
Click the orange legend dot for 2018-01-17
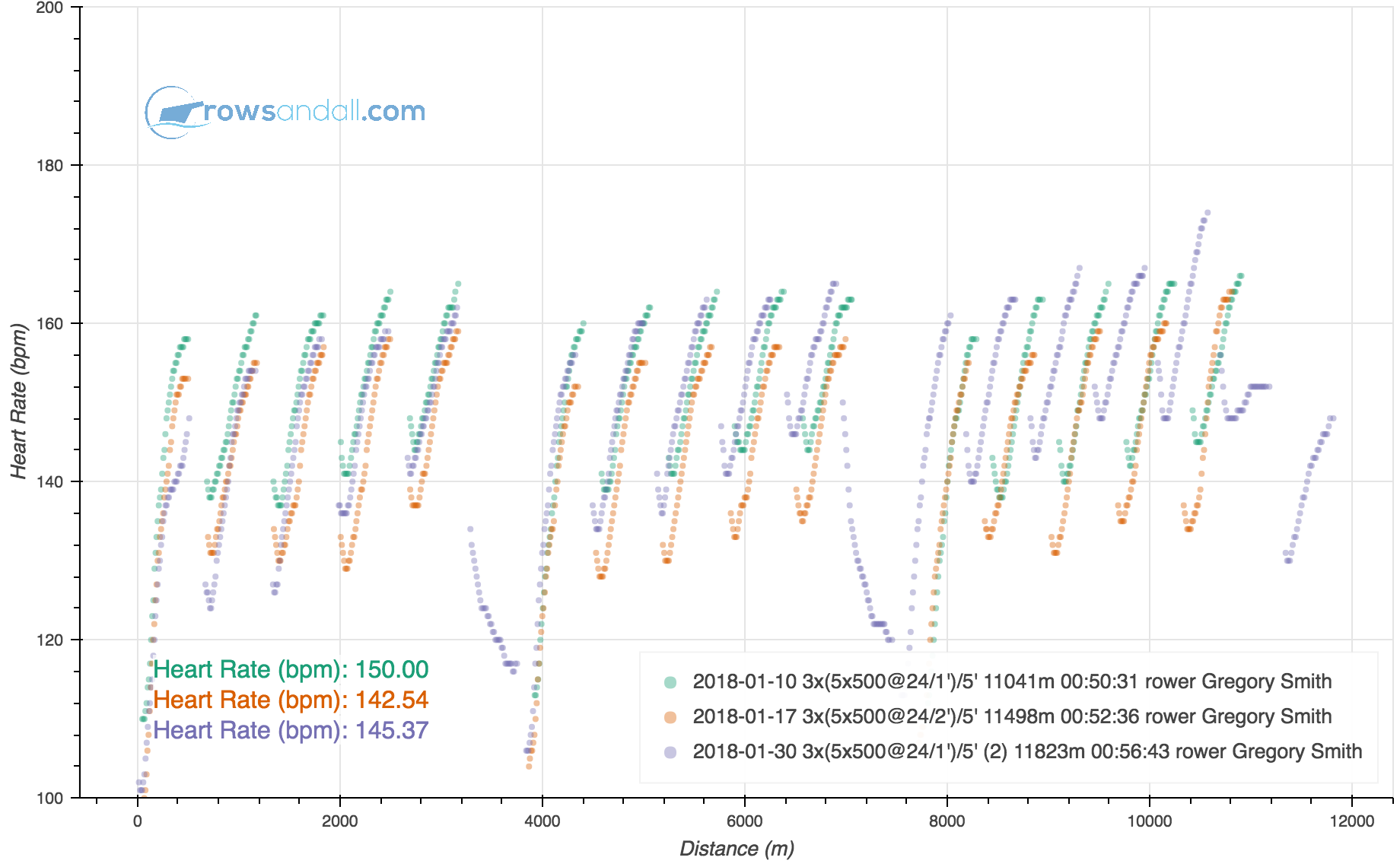tap(670, 717)
